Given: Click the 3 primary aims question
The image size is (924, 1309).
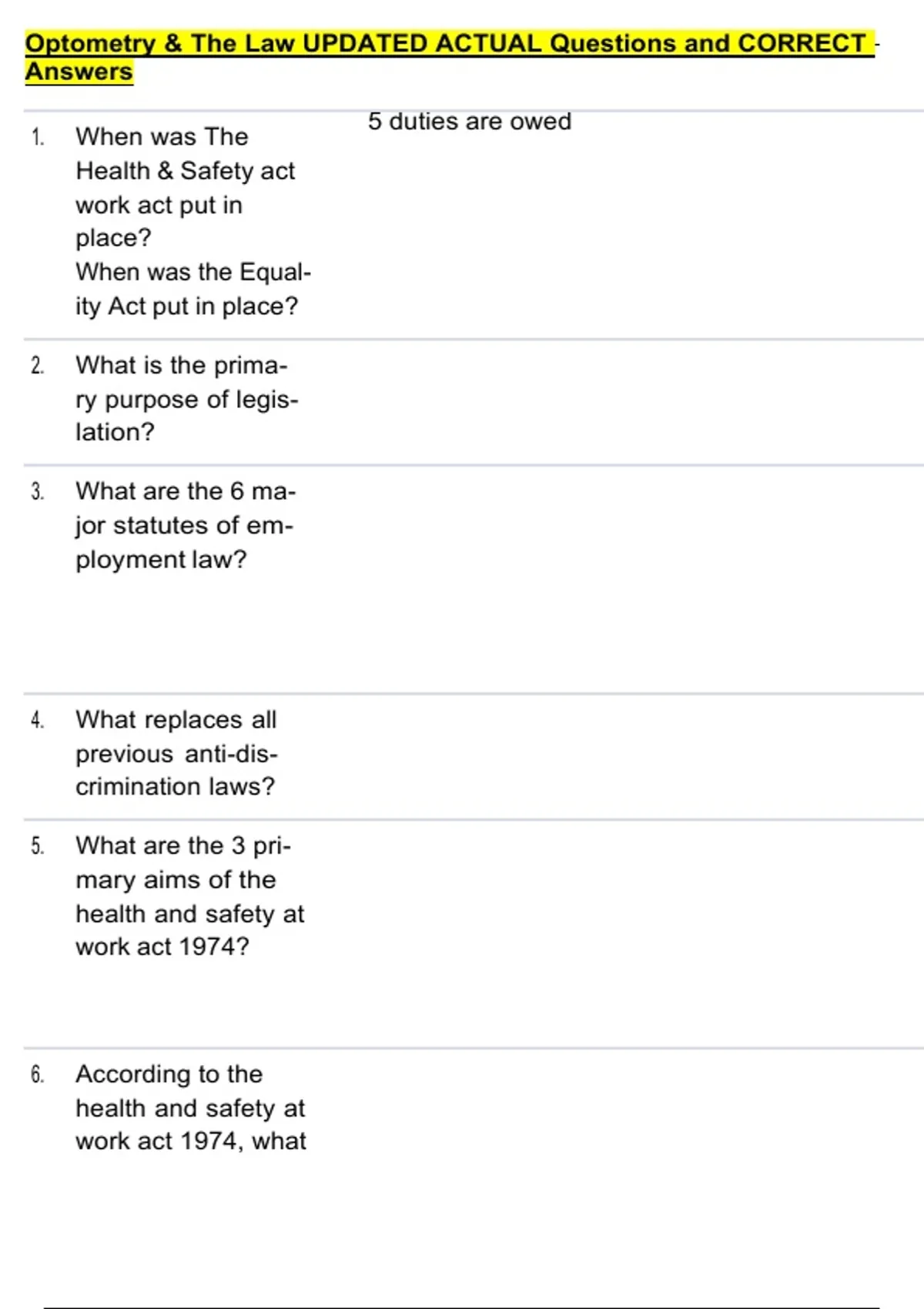Looking at the screenshot, I should click(x=189, y=896).
